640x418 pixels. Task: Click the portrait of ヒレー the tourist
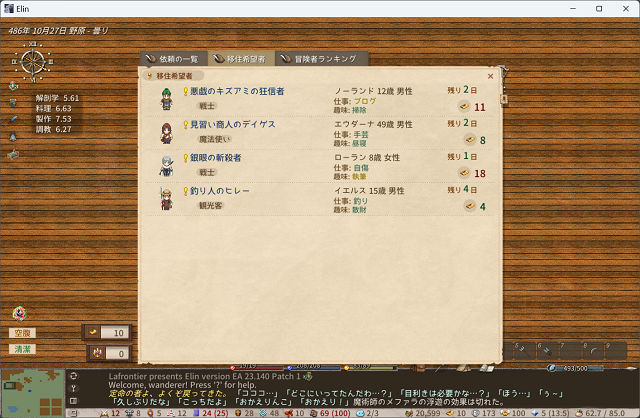167,199
